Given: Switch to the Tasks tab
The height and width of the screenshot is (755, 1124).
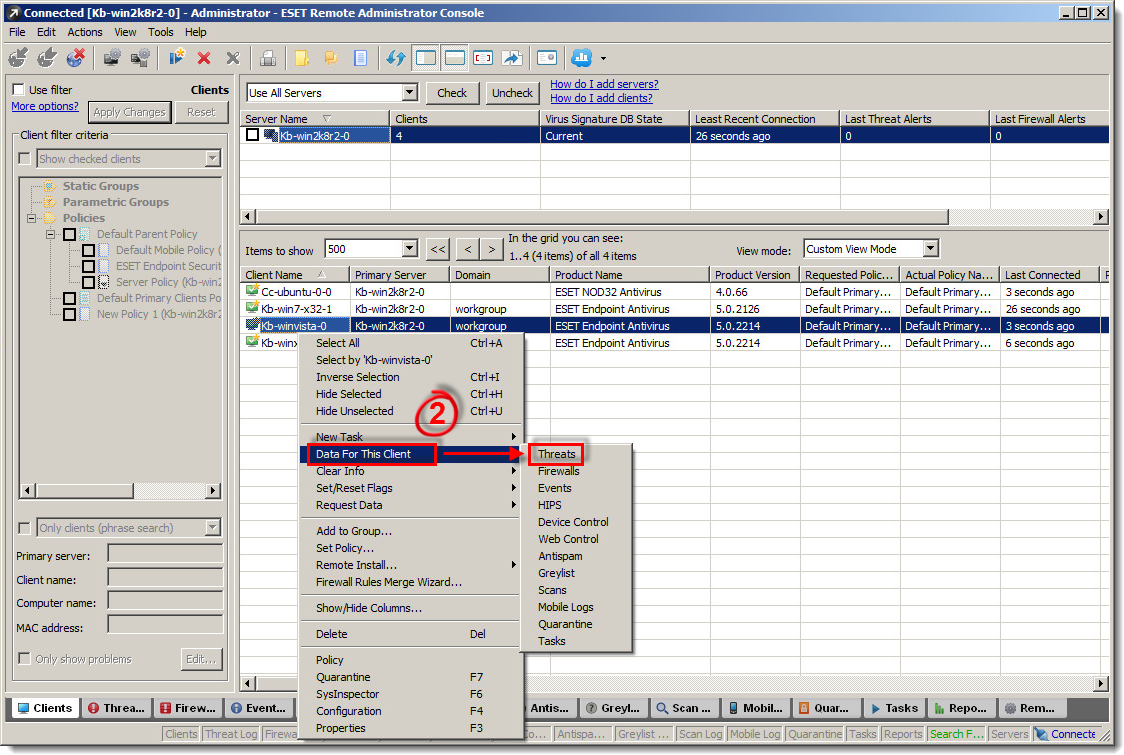Looking at the screenshot, I should click(895, 708).
